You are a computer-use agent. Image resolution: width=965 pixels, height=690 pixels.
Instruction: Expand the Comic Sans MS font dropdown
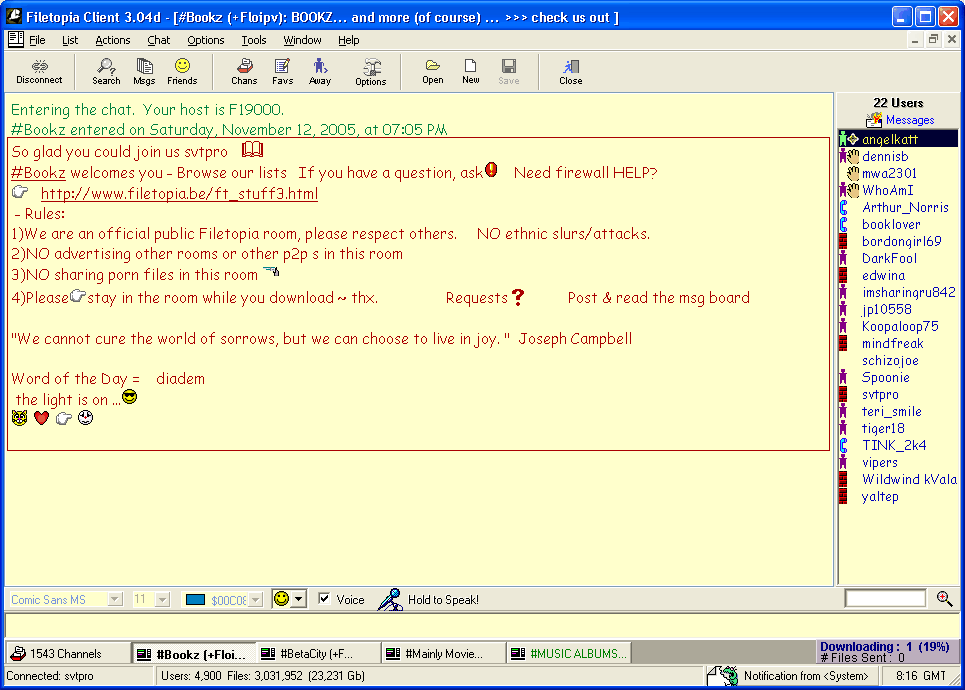point(114,600)
